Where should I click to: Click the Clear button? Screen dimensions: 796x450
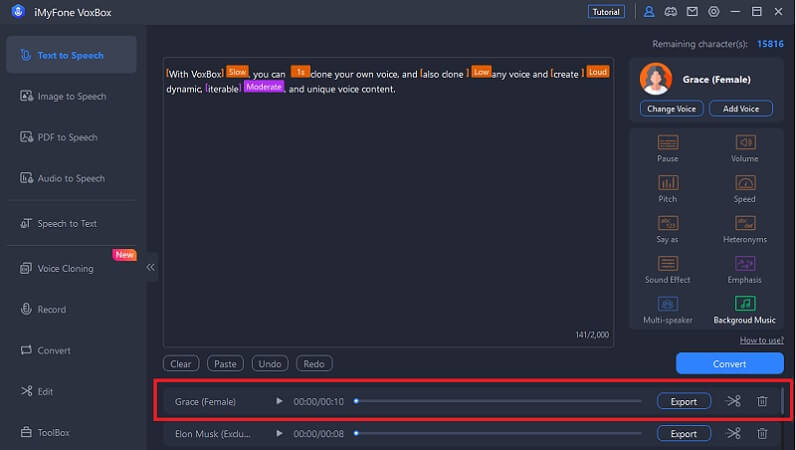(x=181, y=364)
